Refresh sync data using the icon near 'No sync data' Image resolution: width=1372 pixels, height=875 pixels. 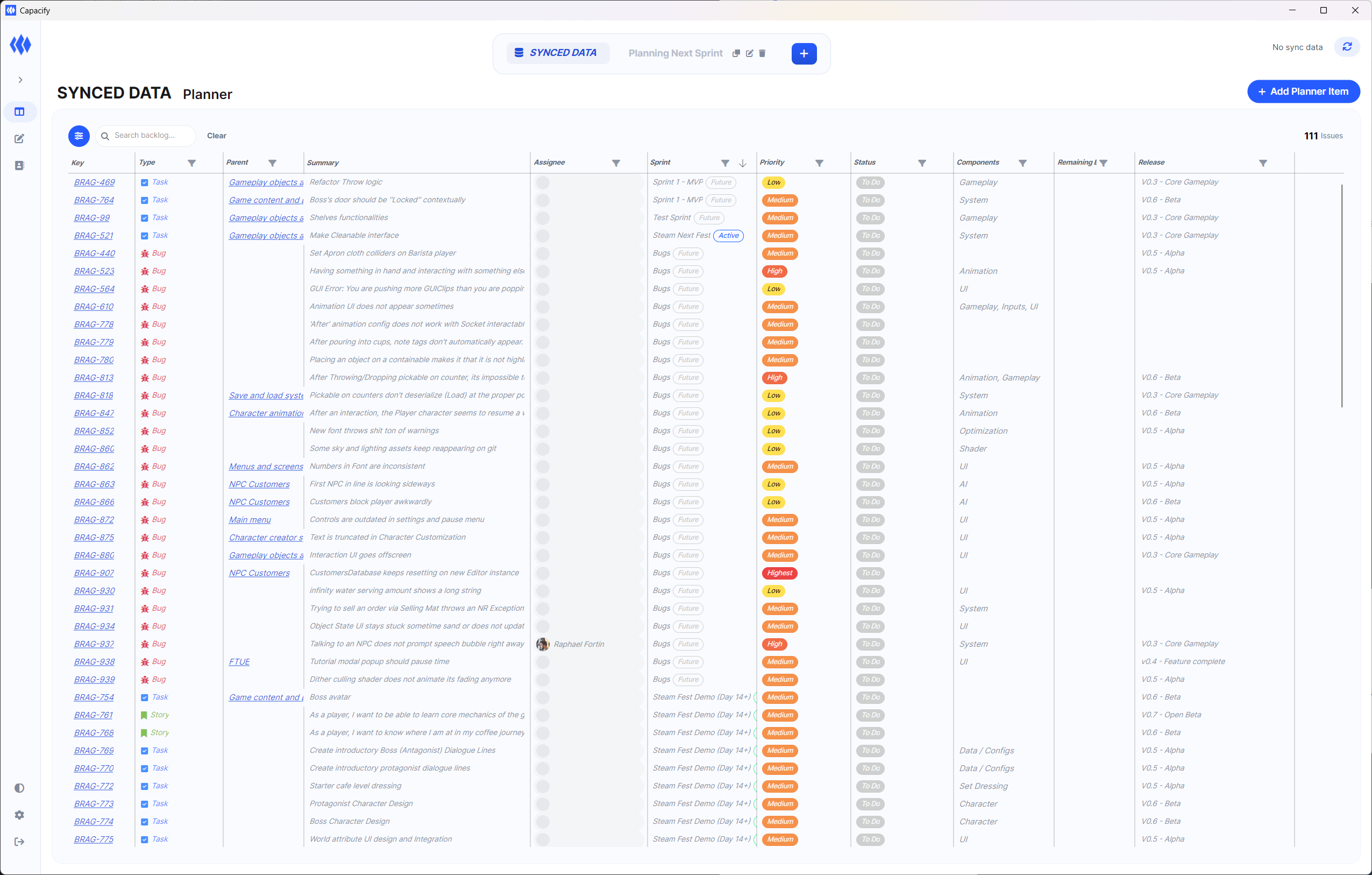(1347, 47)
